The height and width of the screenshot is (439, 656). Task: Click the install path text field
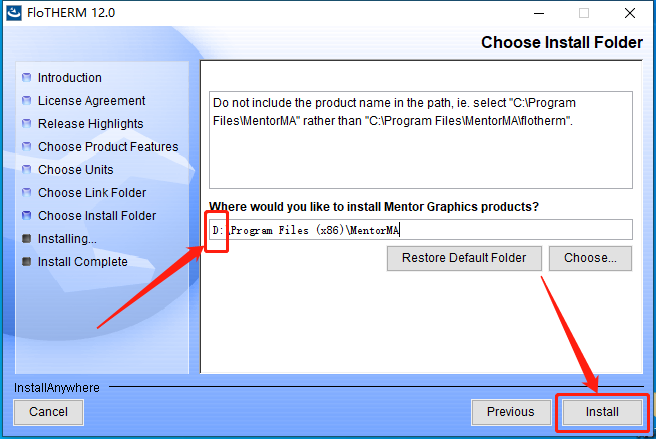pyautogui.click(x=421, y=230)
